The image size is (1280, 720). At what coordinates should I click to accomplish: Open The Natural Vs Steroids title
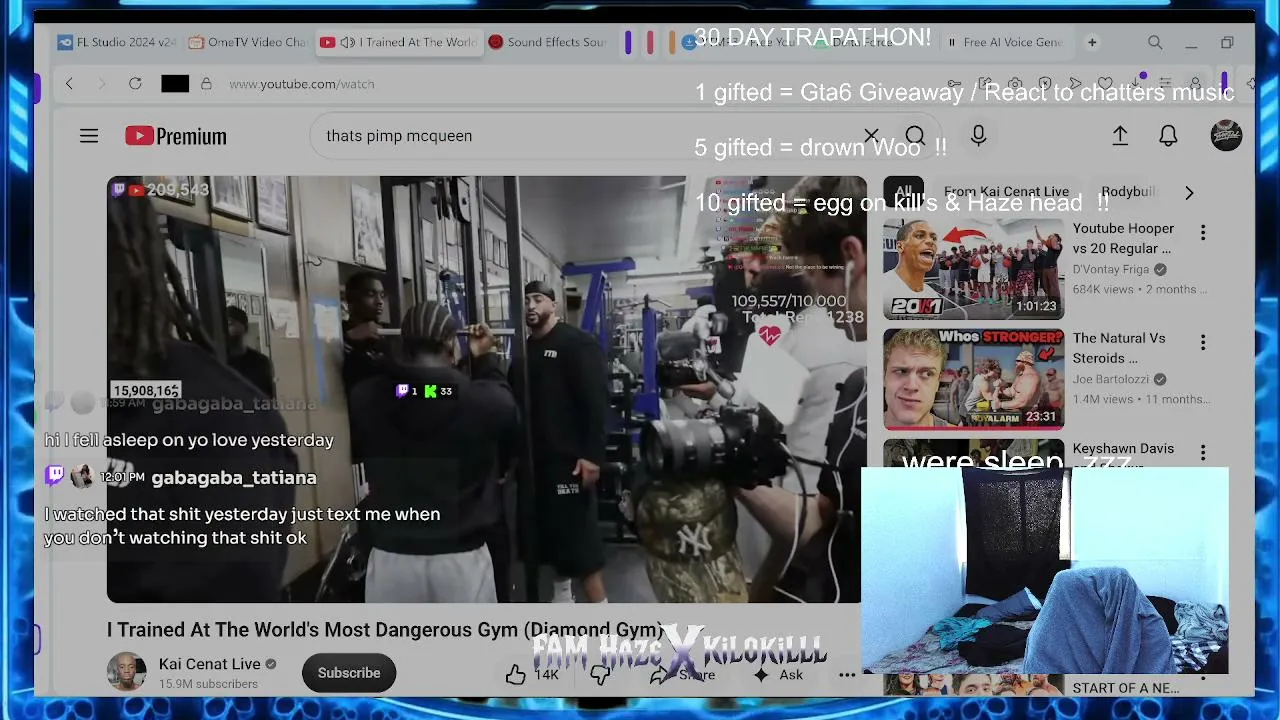coord(1119,348)
